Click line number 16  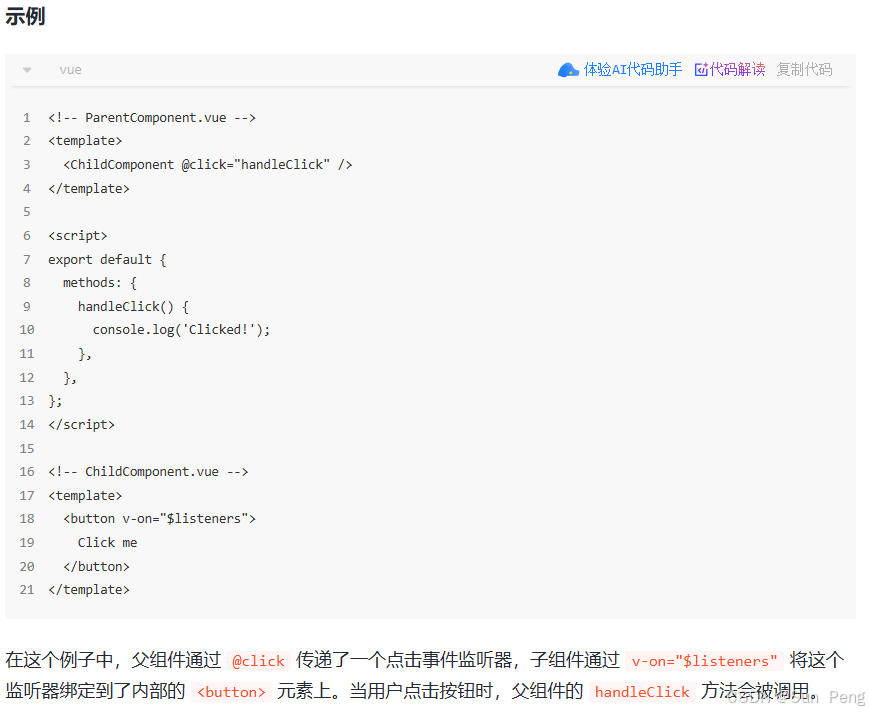coord(27,472)
